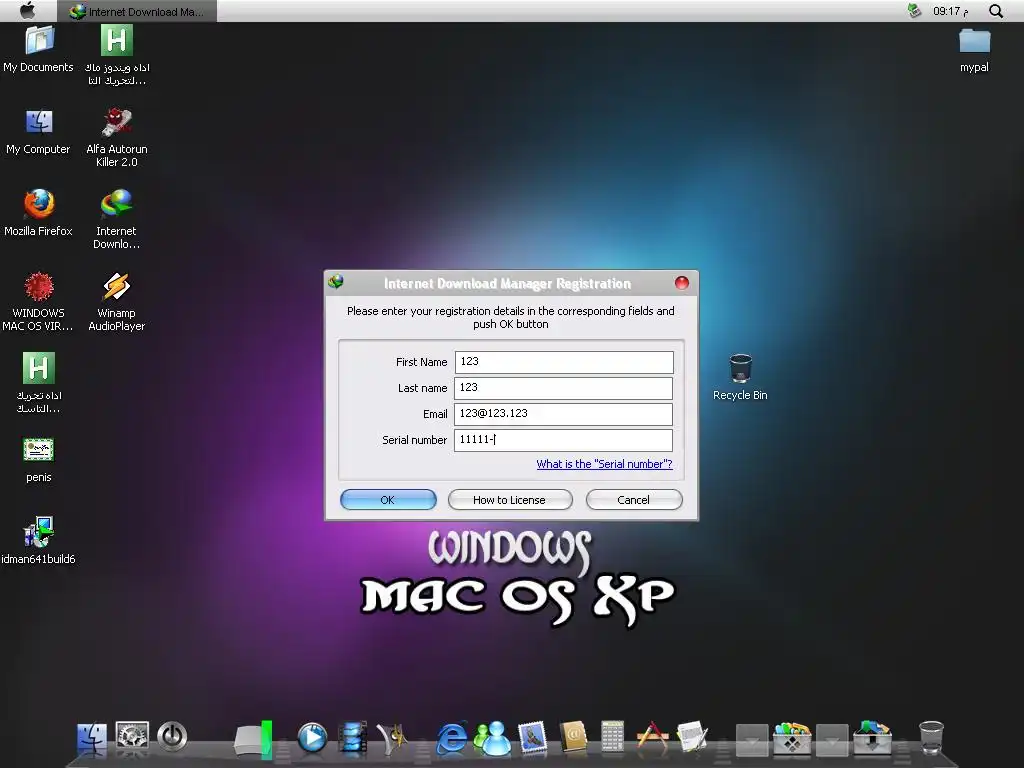Click the trash can icon in dock

click(x=931, y=738)
